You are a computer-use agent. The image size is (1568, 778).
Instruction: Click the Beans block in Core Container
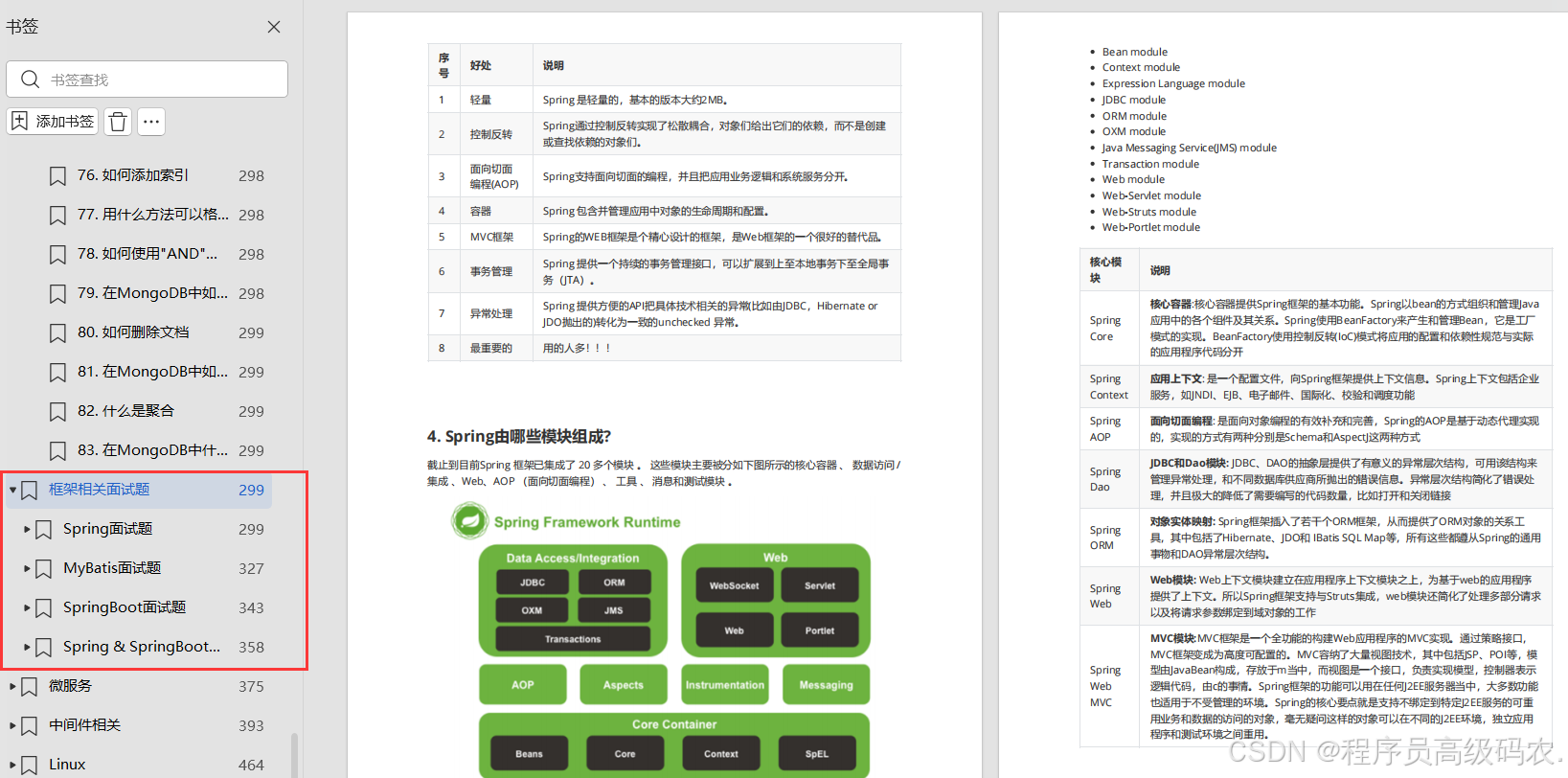coord(529,754)
